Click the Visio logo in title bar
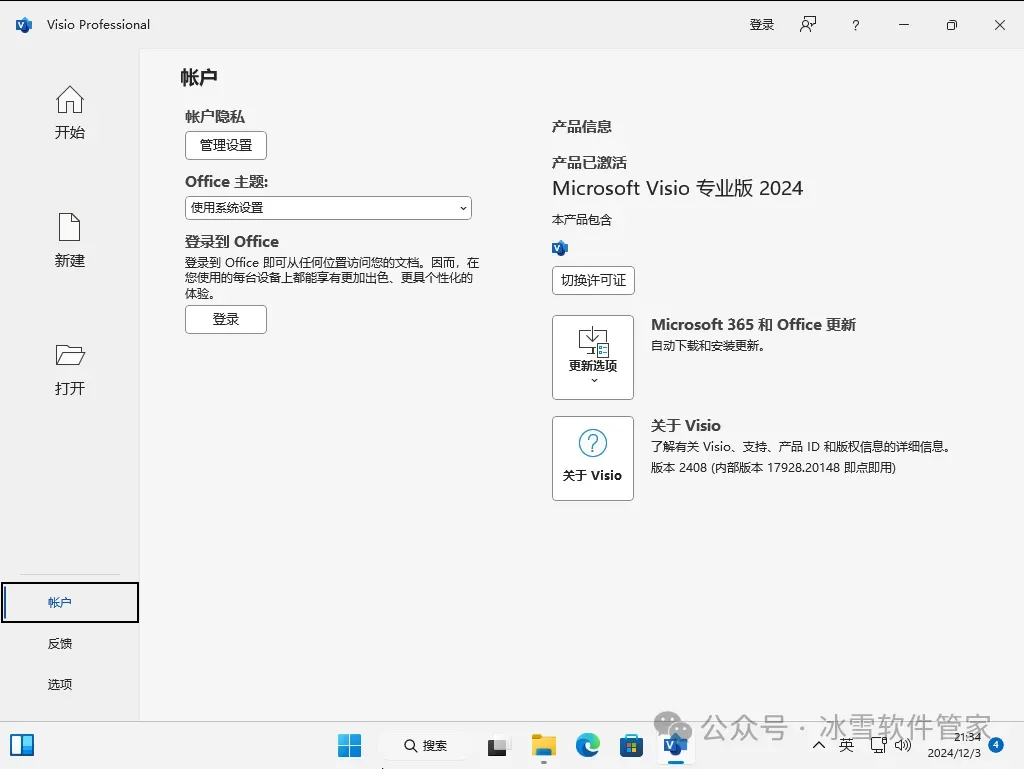This screenshot has height=769, width=1024. 24,25
